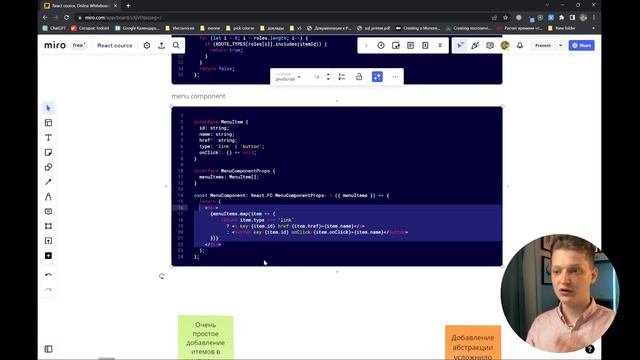Click line 16 in code block
Image resolution: width=640 pixels, height=360 pixels.
click(x=337, y=208)
